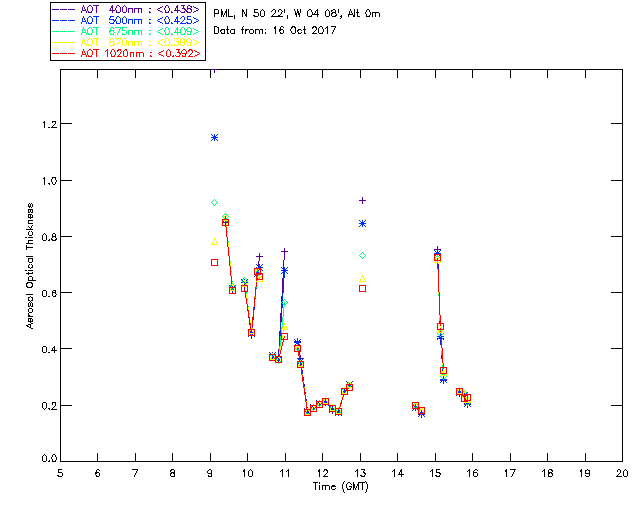The height and width of the screenshot is (512, 640).
Task: Click the 'Data from: 16 Oct 2017' text
Action: [275, 30]
